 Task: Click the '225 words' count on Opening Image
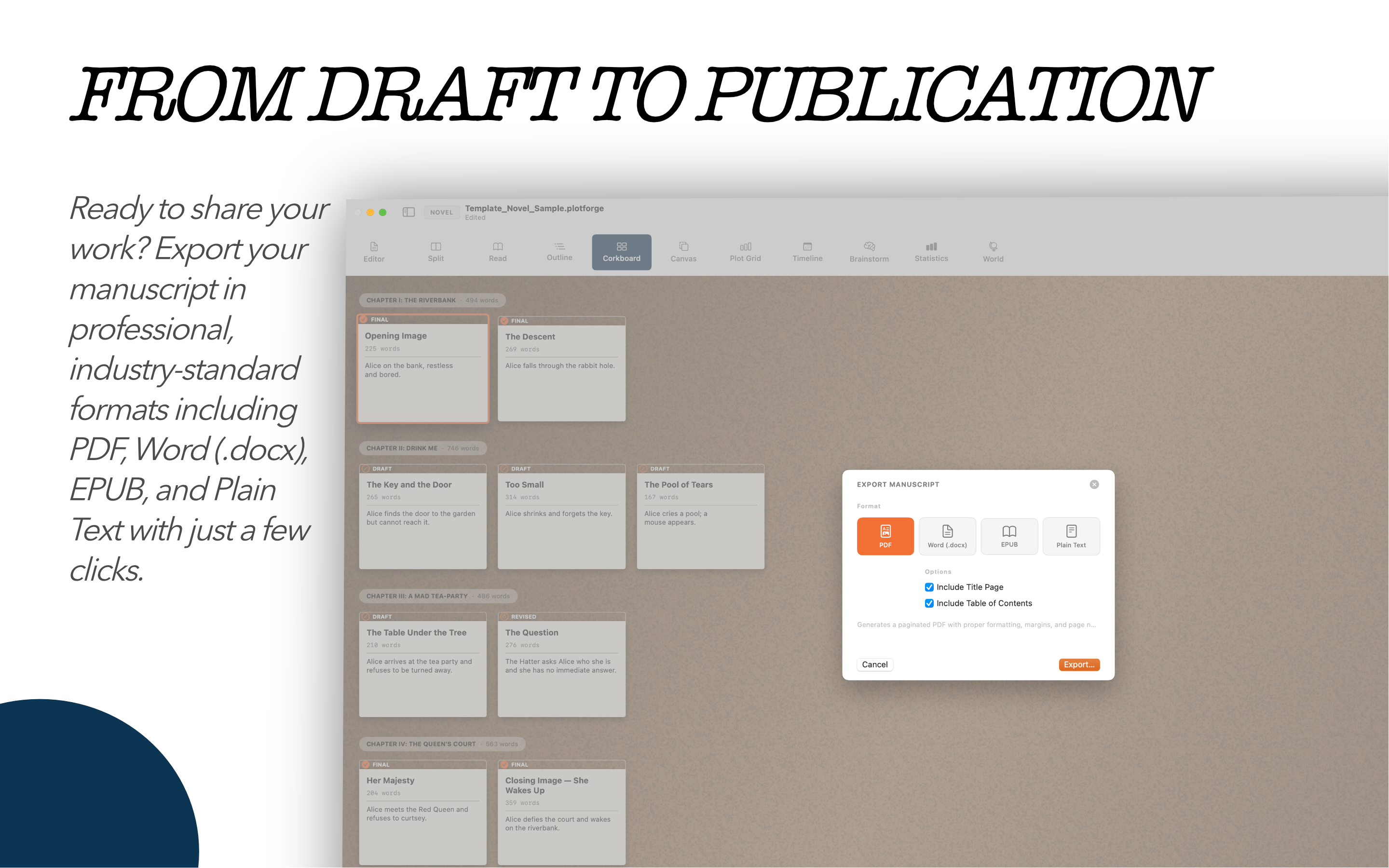pos(382,349)
